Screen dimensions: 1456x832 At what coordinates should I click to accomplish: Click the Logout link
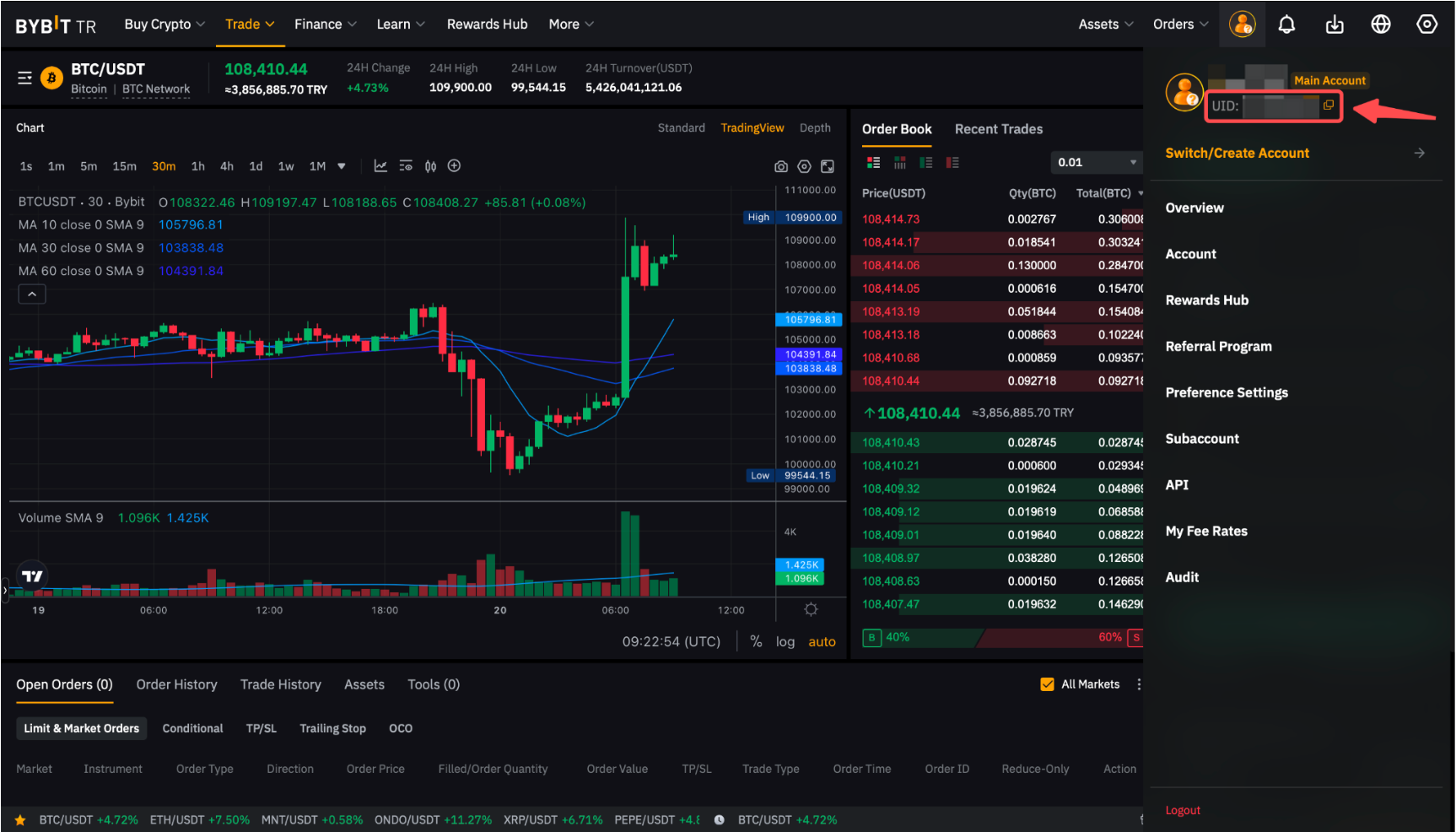pyautogui.click(x=1182, y=810)
